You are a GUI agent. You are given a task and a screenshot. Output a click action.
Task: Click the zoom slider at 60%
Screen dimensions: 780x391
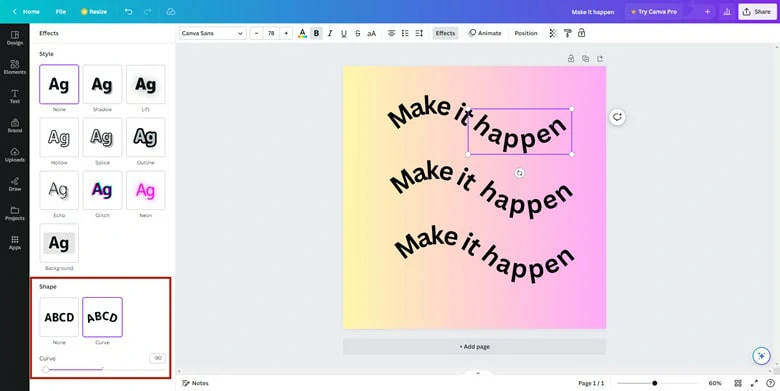pyautogui.click(x=658, y=383)
